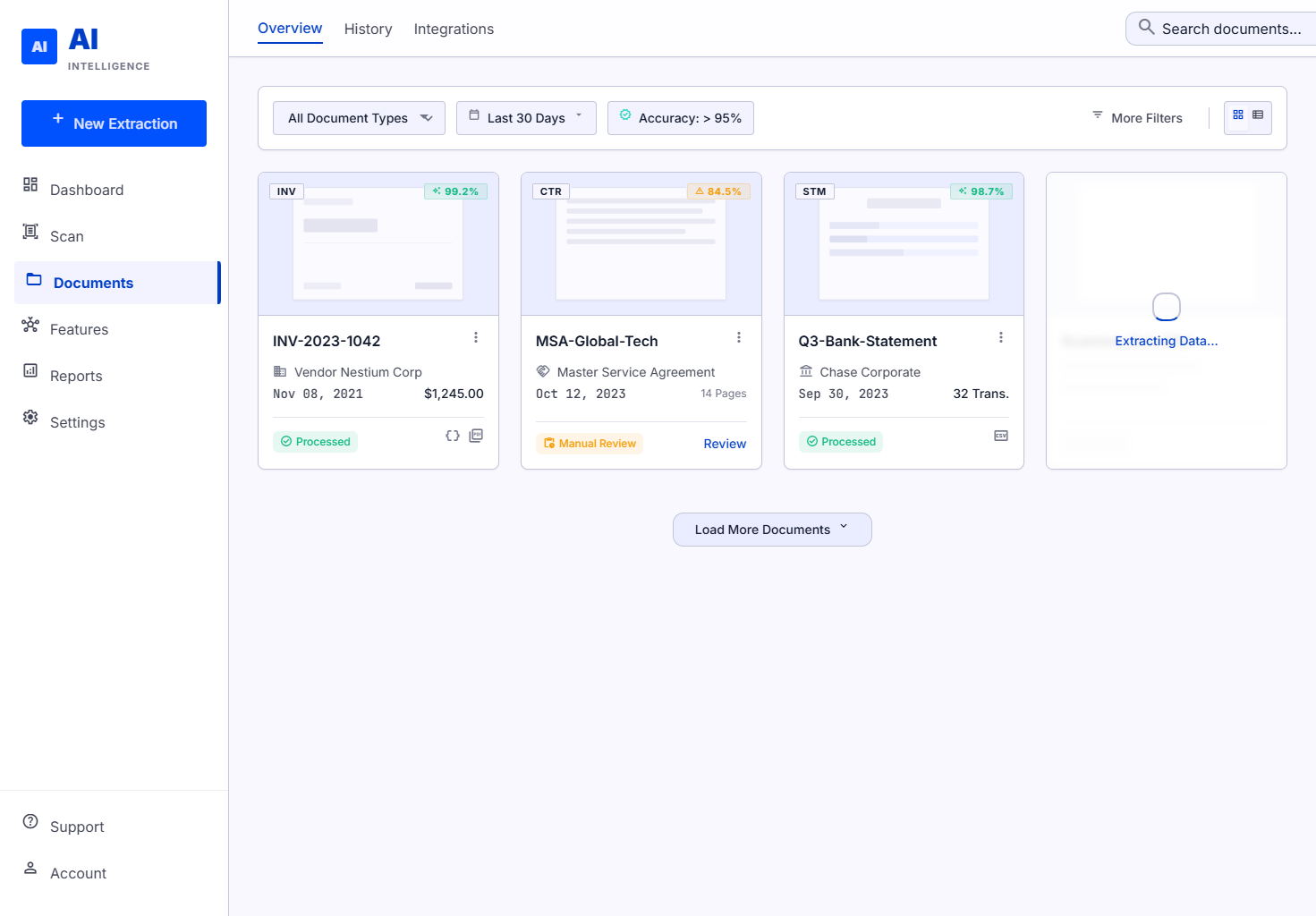Viewport: 1316px width, 916px height.
Task: Click the Review link on MSA-Global-Tech
Action: pos(725,444)
